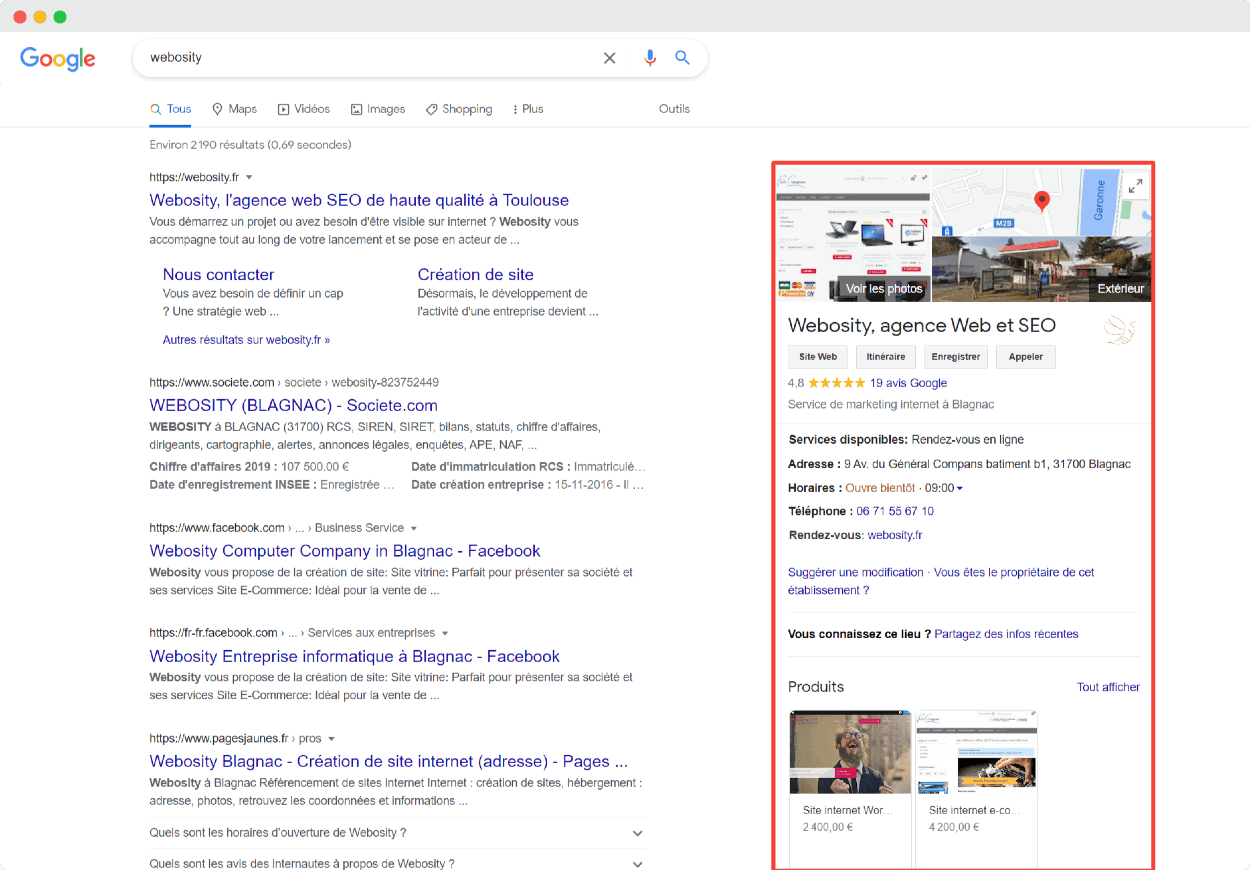The image size is (1250, 870).
Task: Open Webosity Blagnac Pages Jaunes result
Action: [x=388, y=762]
